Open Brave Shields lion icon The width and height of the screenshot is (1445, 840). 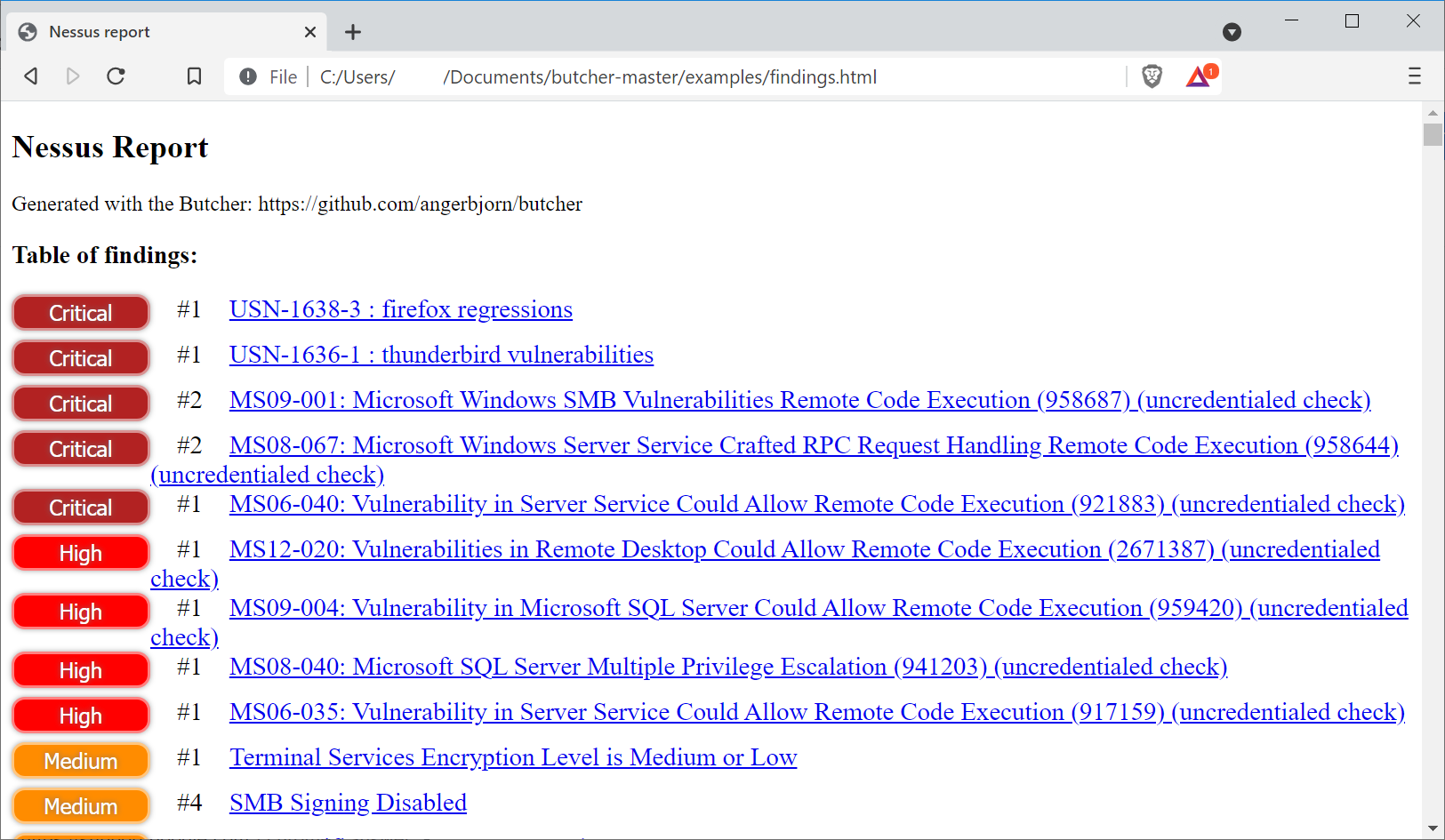coord(1152,76)
